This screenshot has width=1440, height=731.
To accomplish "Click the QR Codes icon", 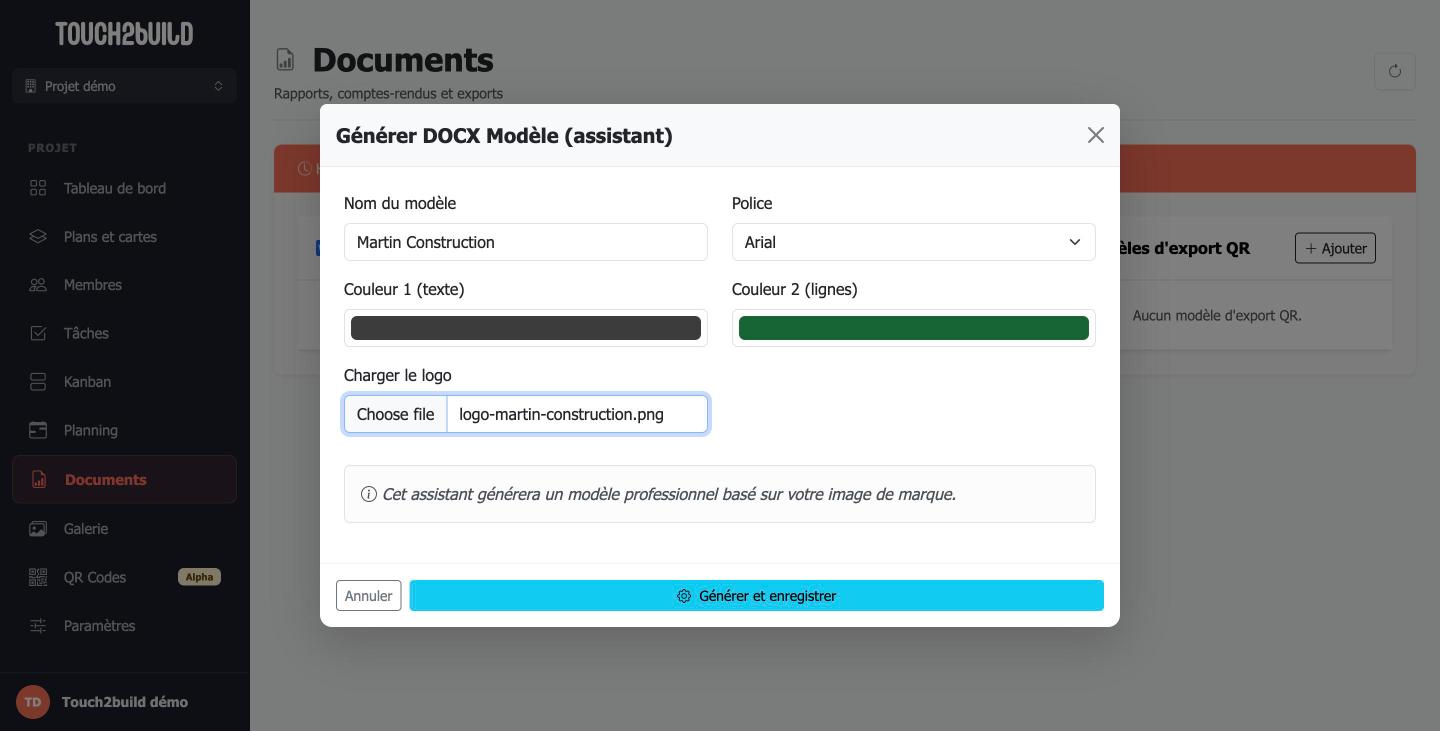I will click(x=38, y=577).
